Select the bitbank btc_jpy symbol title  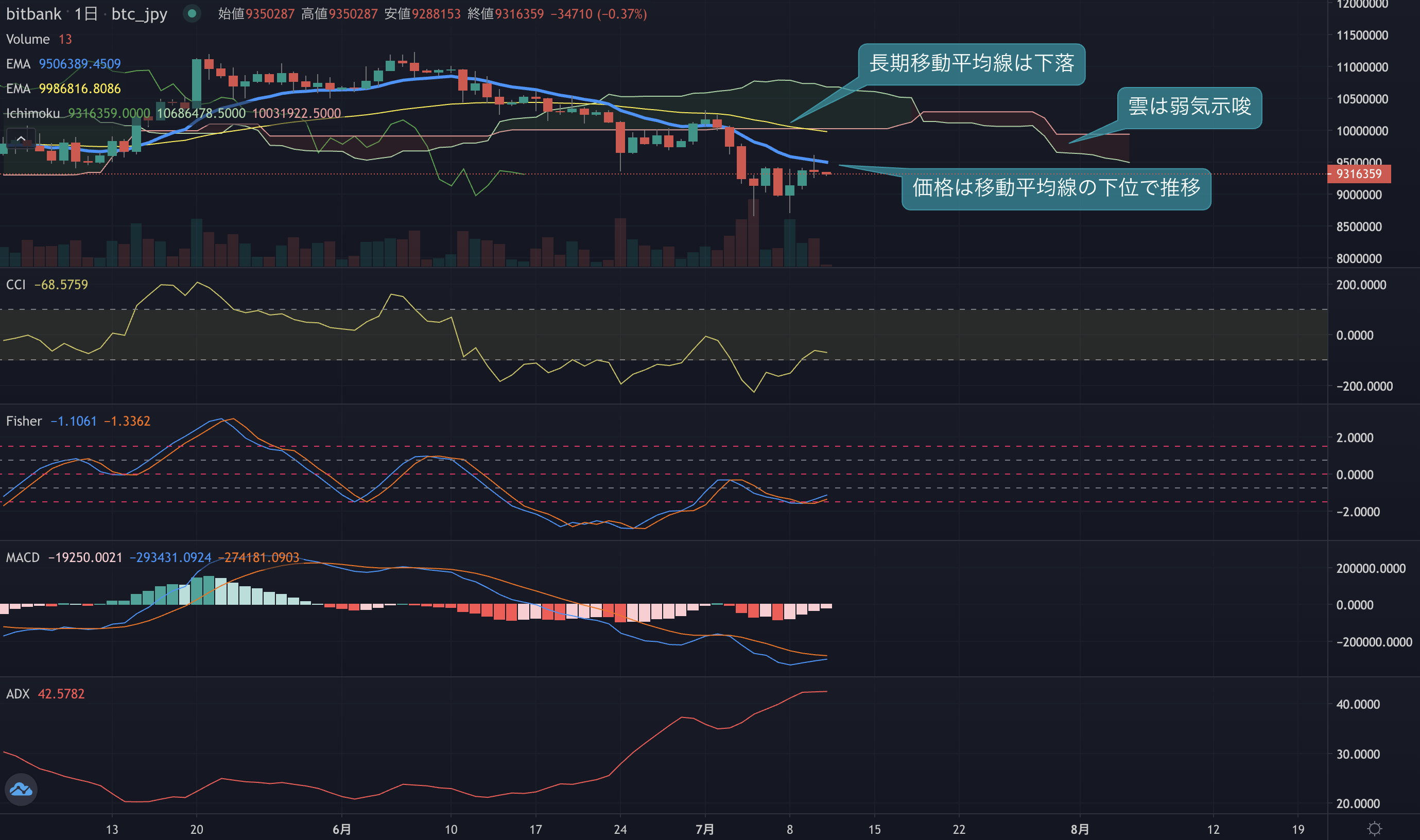pos(86,13)
